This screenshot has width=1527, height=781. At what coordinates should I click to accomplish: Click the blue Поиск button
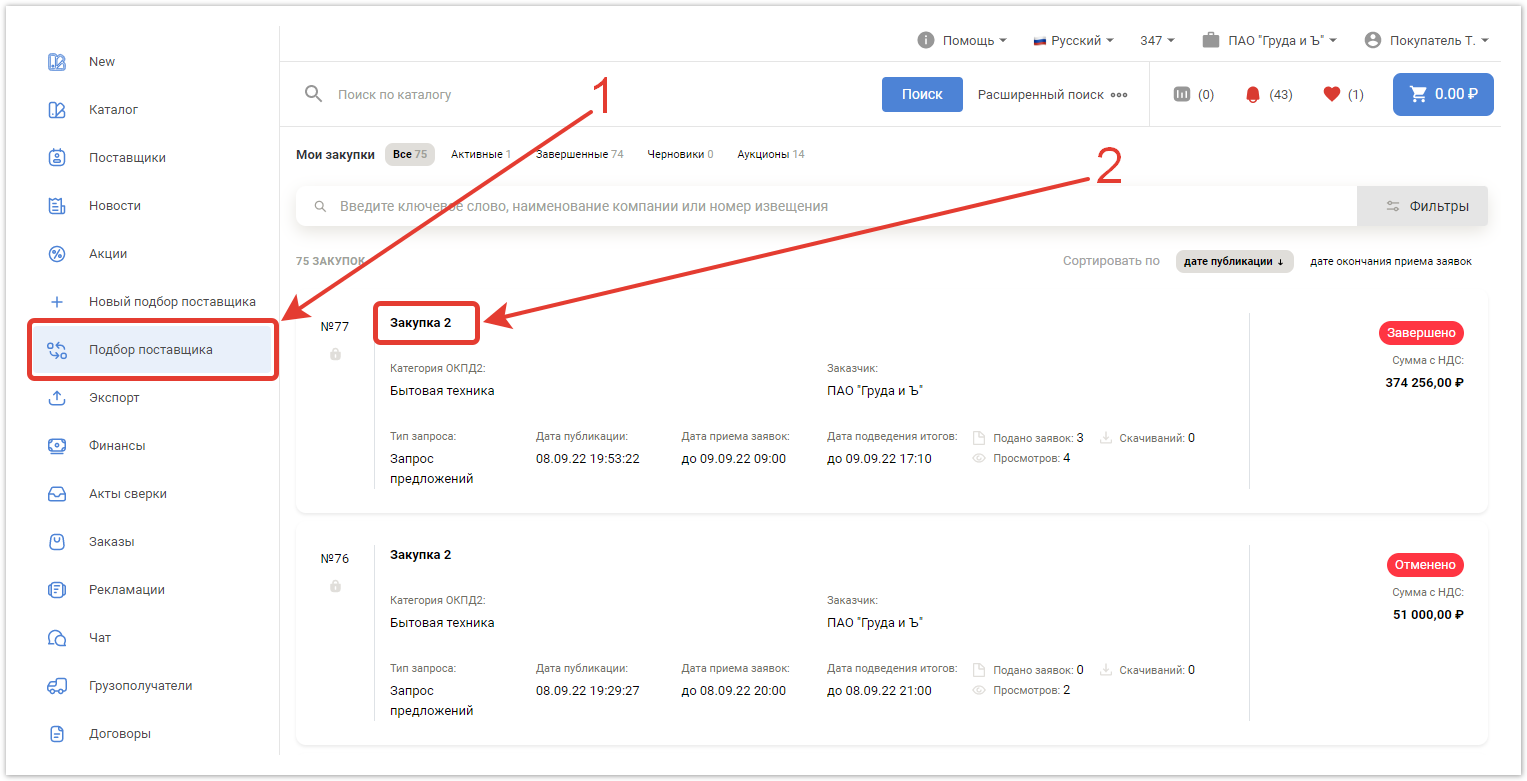921,95
